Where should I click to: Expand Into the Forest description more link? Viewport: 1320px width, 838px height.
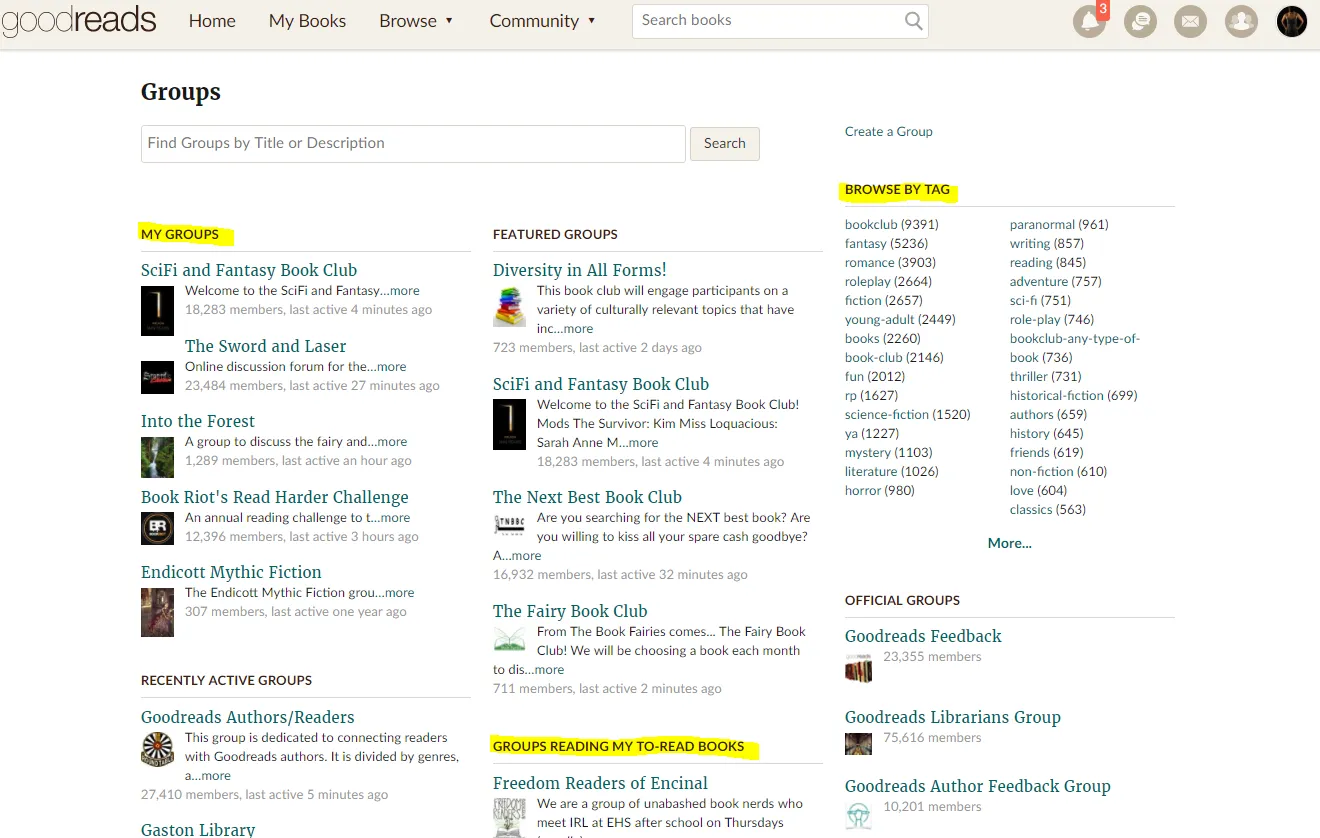click(392, 442)
